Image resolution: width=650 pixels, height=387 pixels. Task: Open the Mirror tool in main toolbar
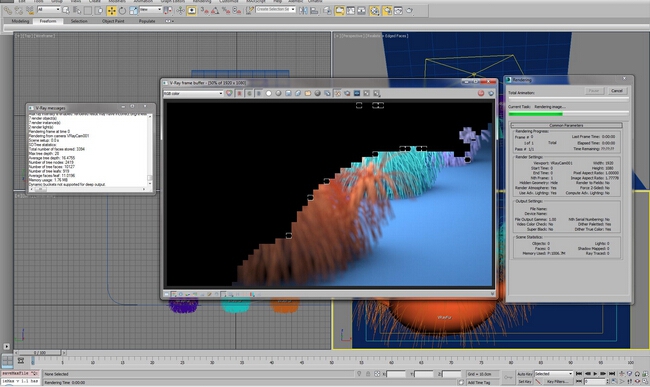303,10
